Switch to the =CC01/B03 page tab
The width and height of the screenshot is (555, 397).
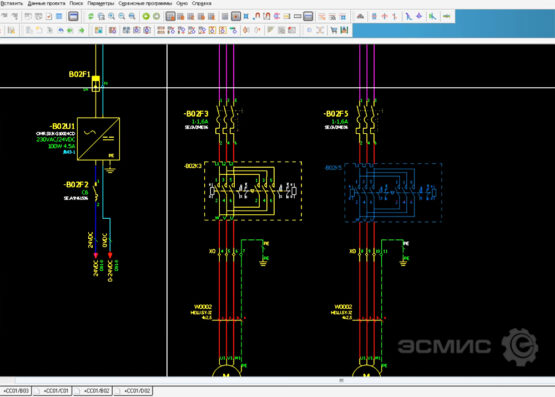16,391
